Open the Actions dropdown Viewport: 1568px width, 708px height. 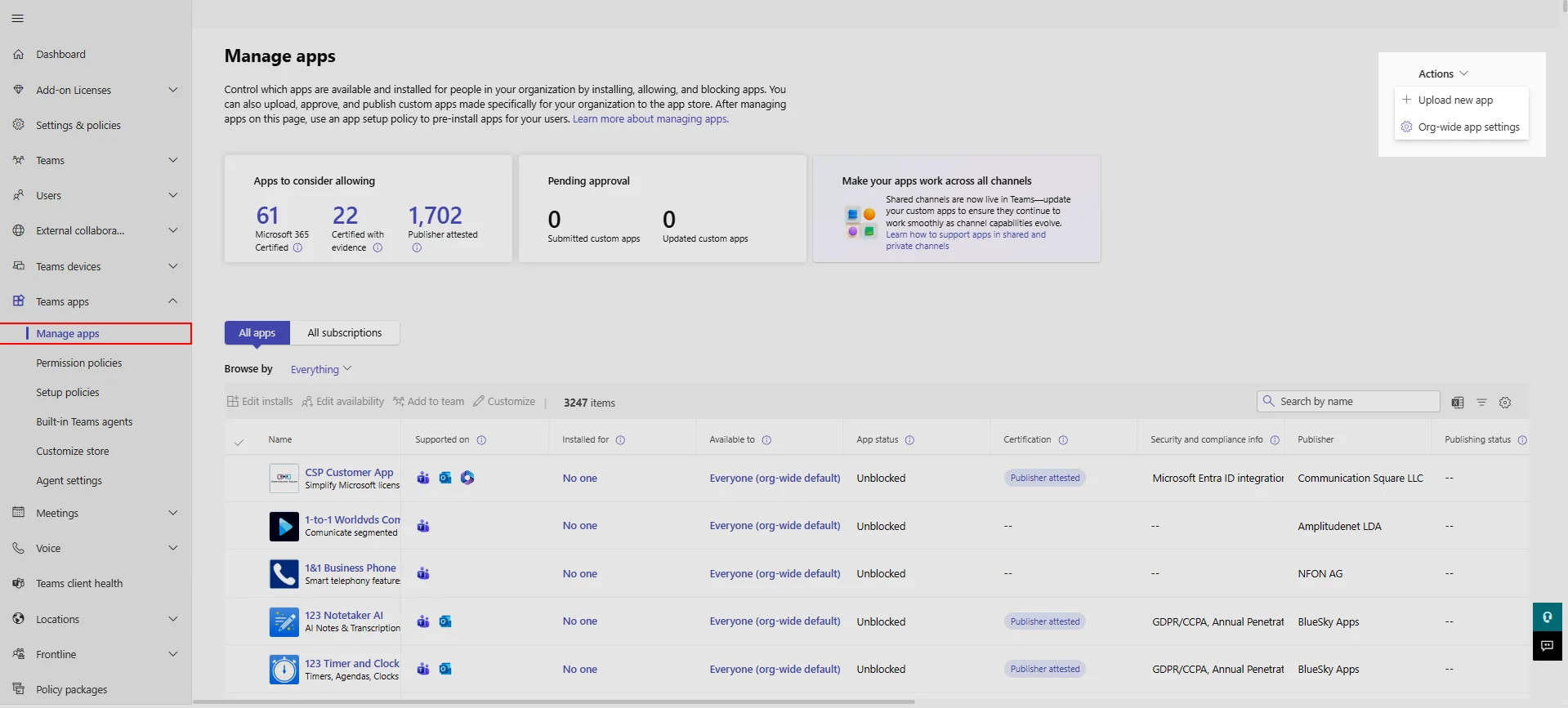click(x=1443, y=73)
